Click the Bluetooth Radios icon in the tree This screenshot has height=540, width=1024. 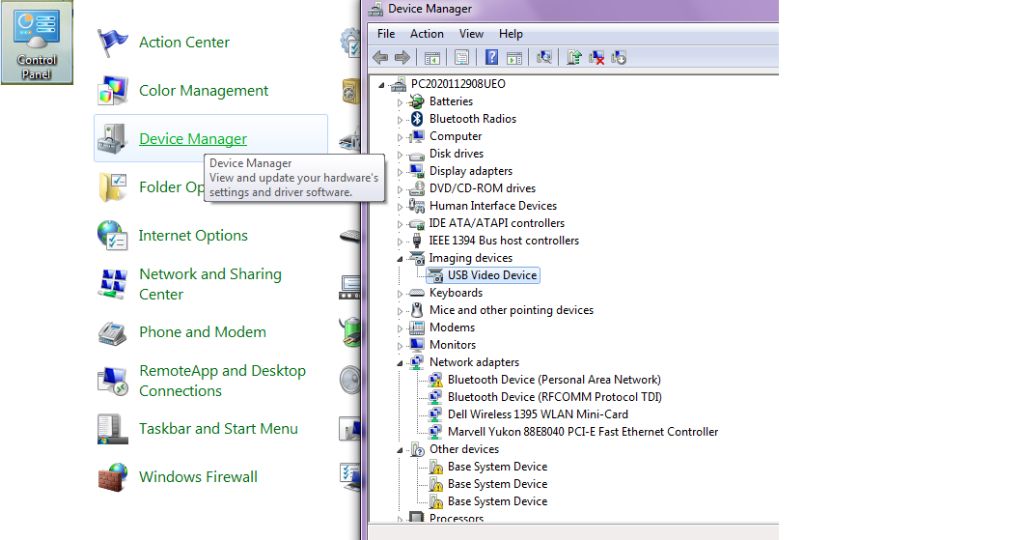[x=417, y=119]
